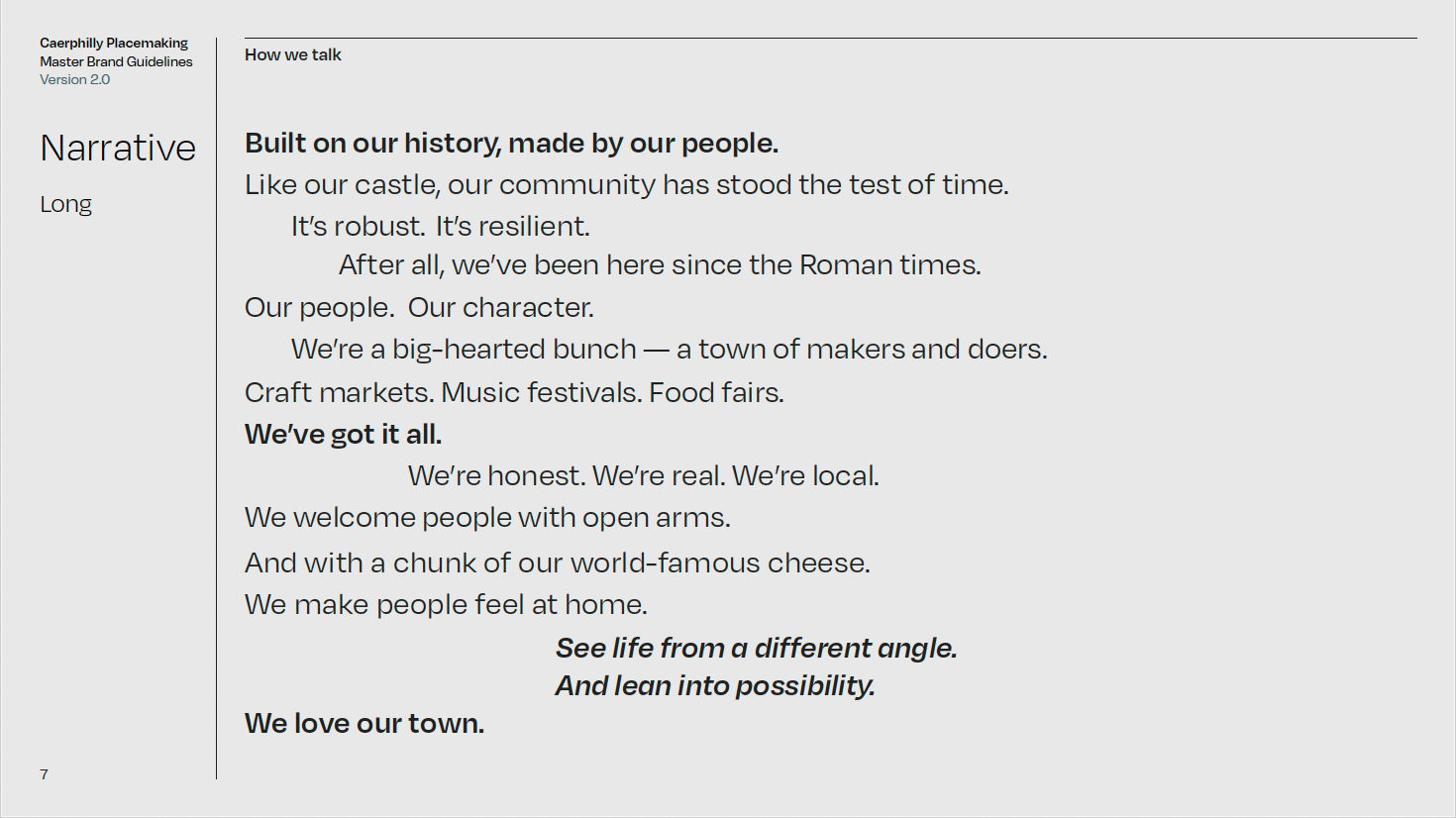Click 'It's robust. It's resilient.' line
This screenshot has width=1456, height=818.
coord(441,227)
